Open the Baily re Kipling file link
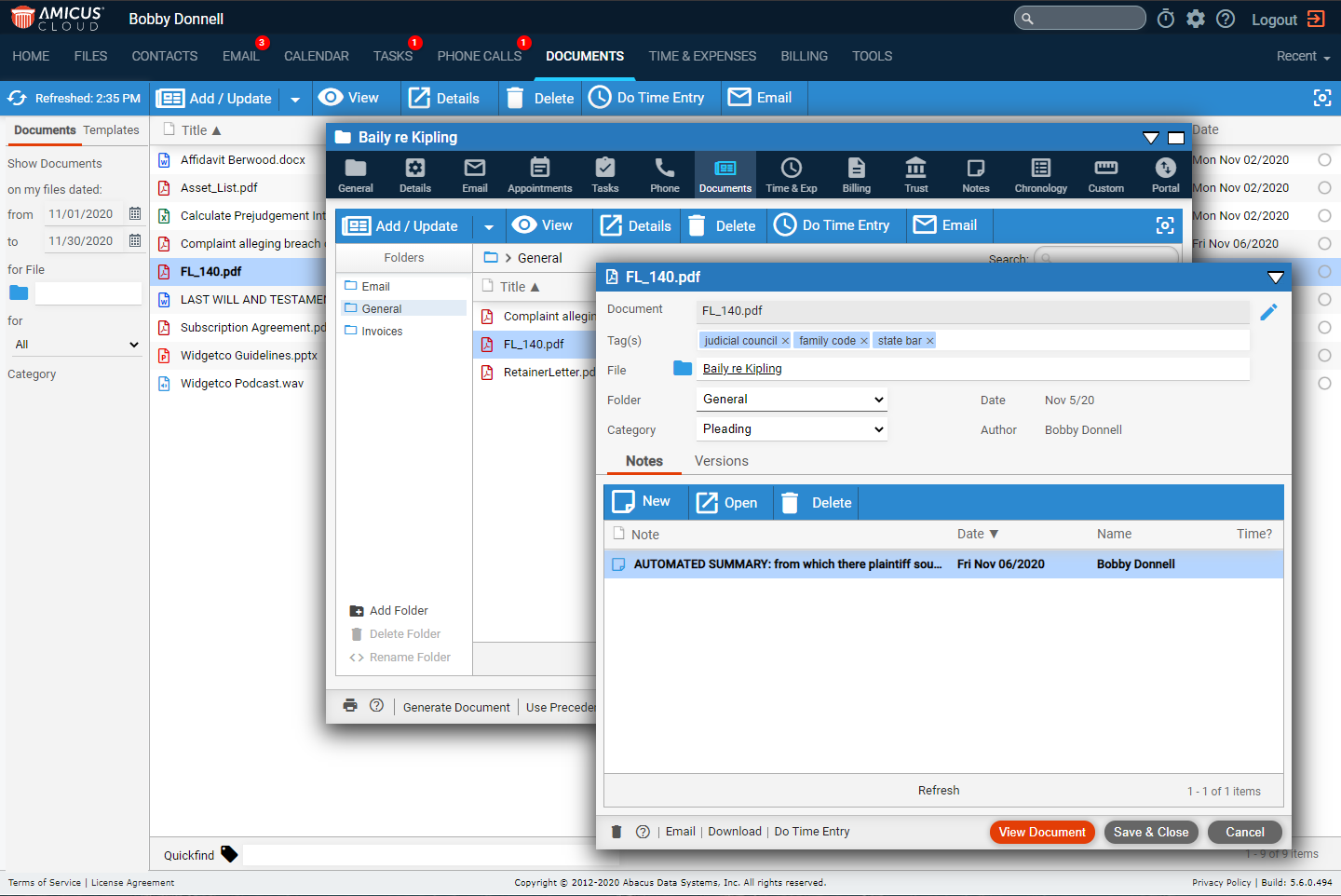This screenshot has width=1341, height=896. tap(742, 369)
